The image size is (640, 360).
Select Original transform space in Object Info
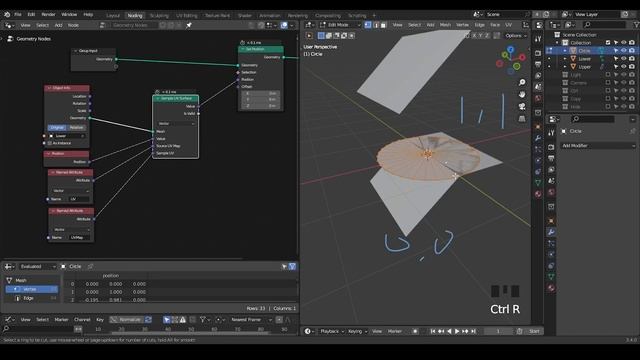click(x=57, y=128)
